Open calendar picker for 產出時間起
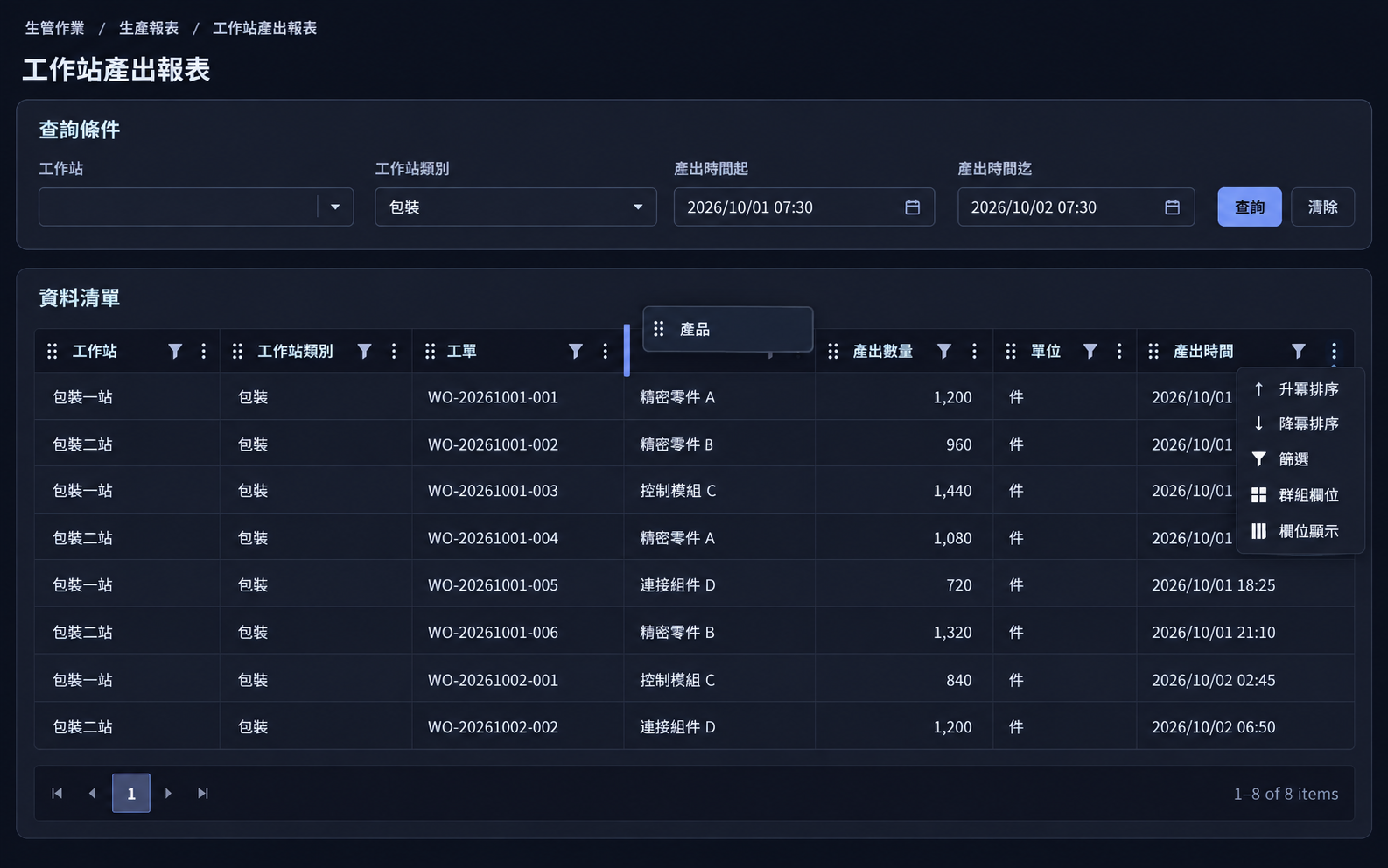Screen dimensions: 1388x868 tap(912, 207)
